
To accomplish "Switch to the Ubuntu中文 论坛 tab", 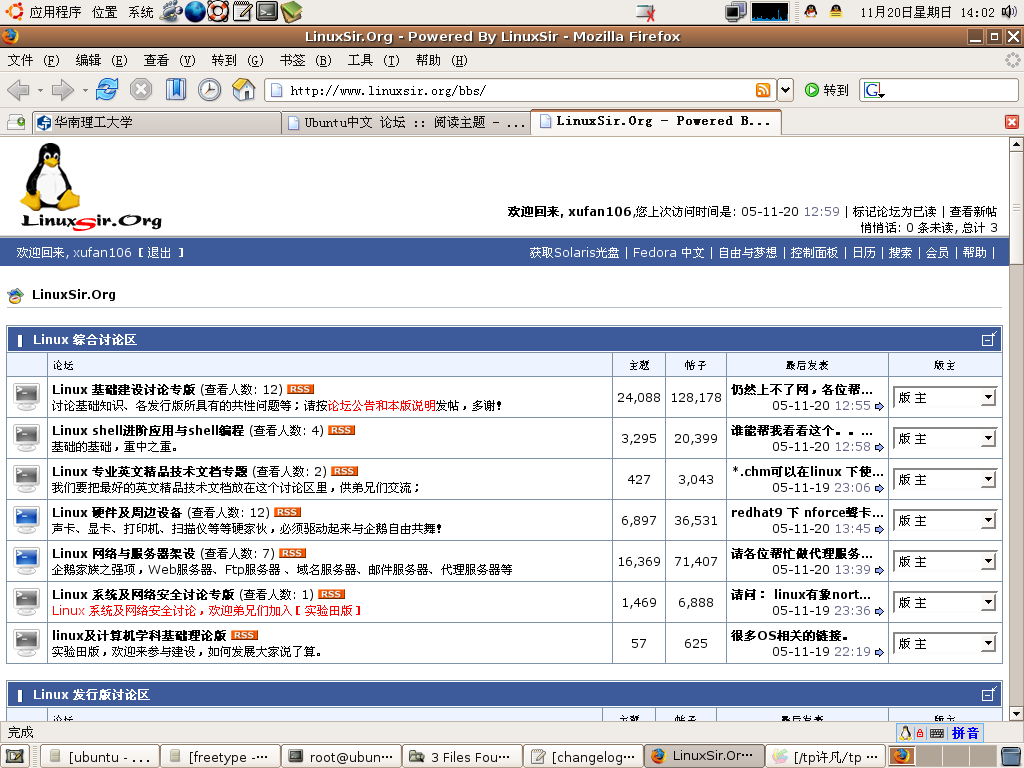I will (406, 122).
